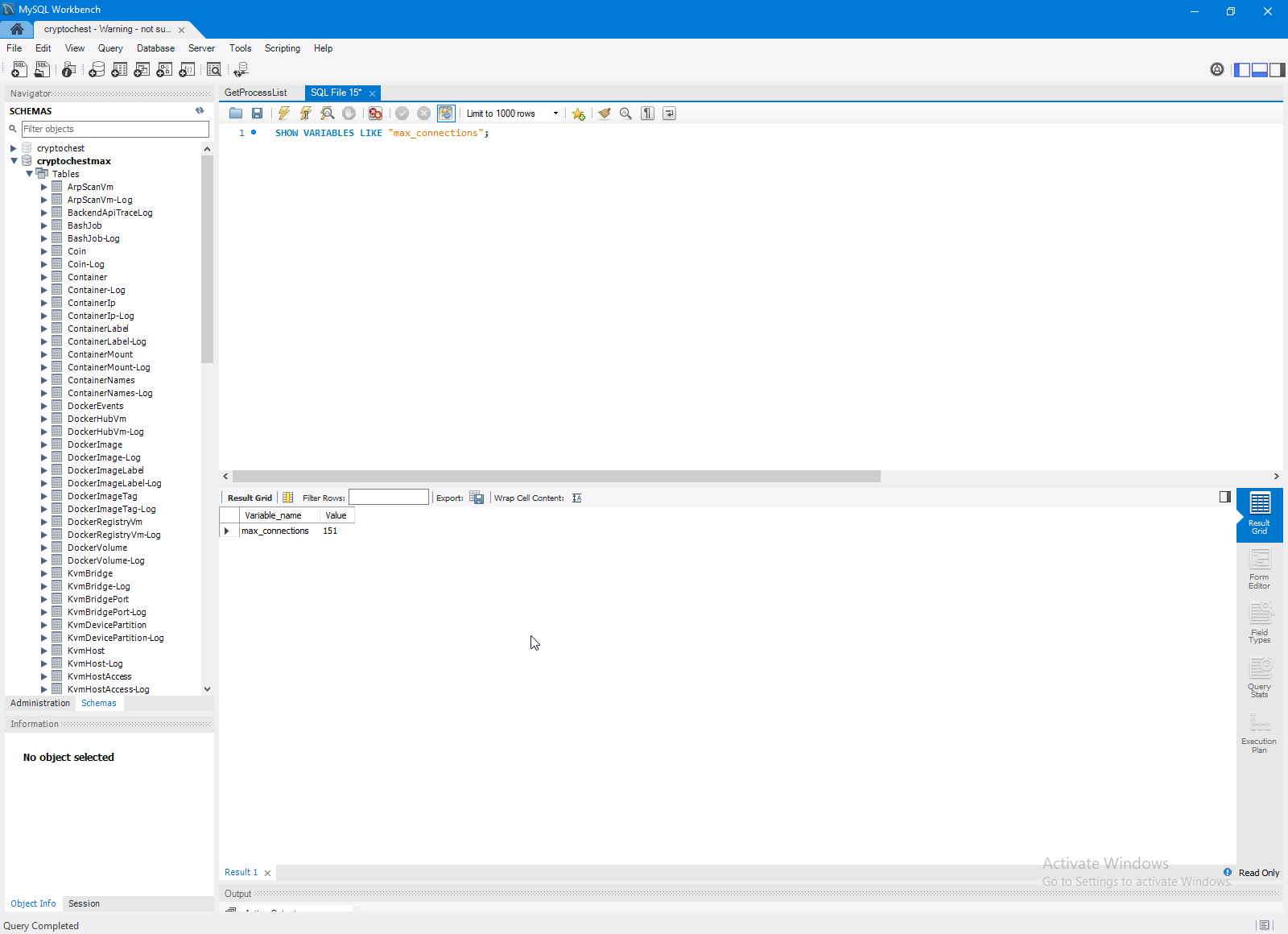Search table data icon
1288x934 pixels.
pos(214,70)
